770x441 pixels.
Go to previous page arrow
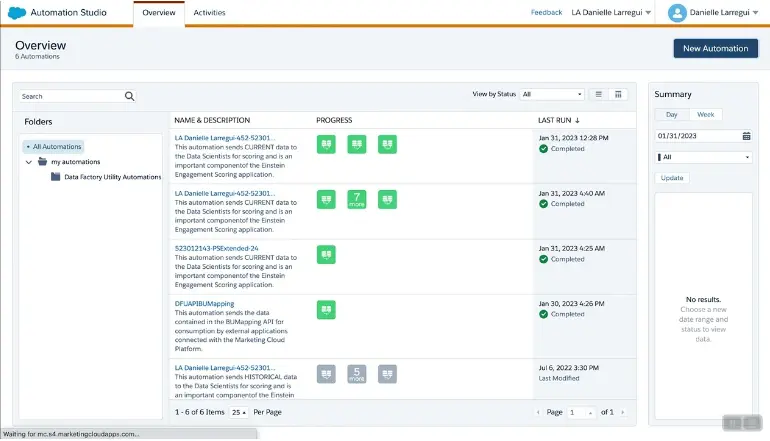point(538,413)
